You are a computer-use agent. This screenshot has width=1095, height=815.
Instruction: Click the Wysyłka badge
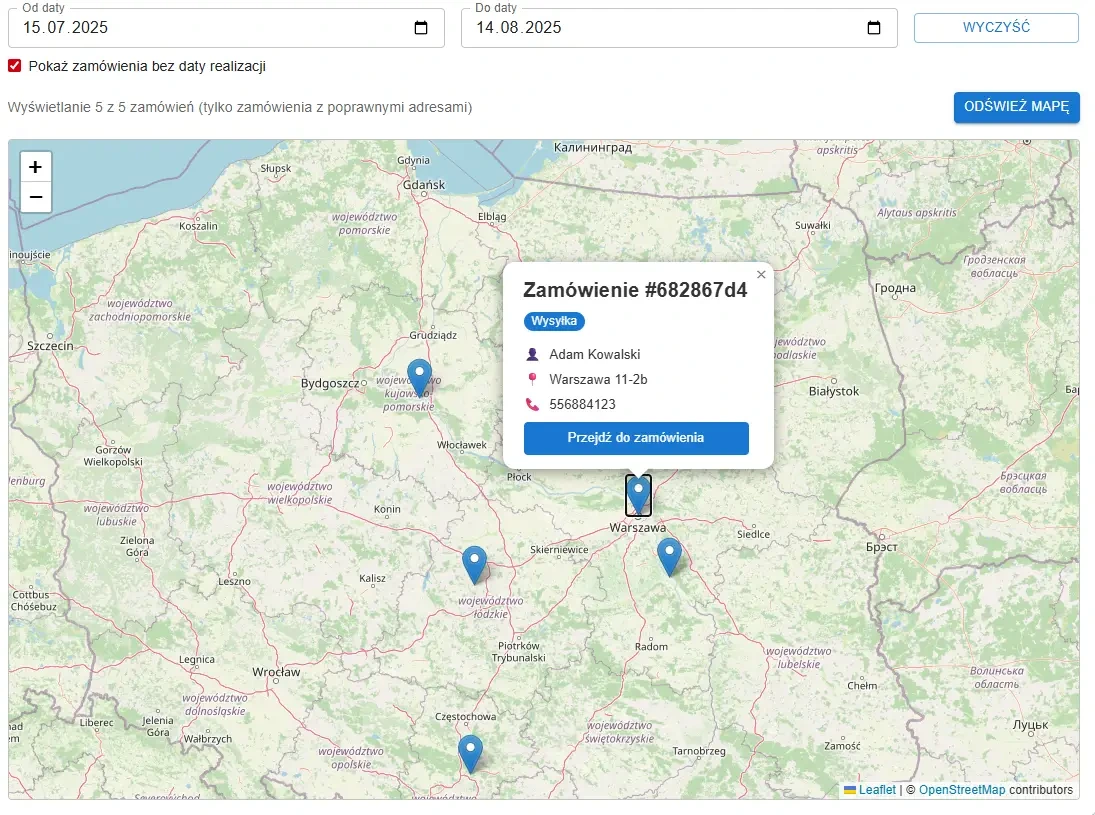(x=554, y=321)
